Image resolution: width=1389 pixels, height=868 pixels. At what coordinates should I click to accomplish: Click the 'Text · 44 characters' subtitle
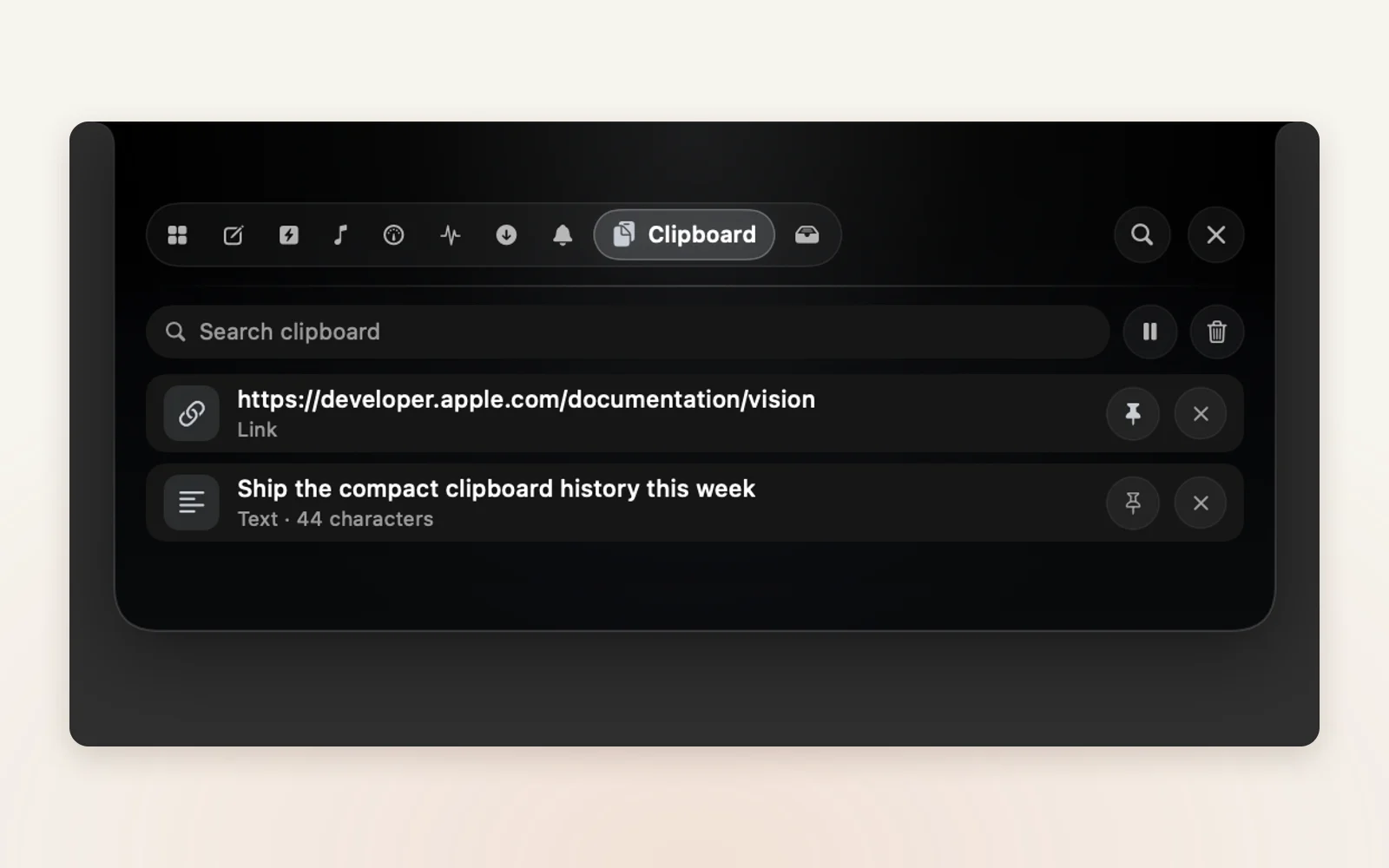coord(335,519)
